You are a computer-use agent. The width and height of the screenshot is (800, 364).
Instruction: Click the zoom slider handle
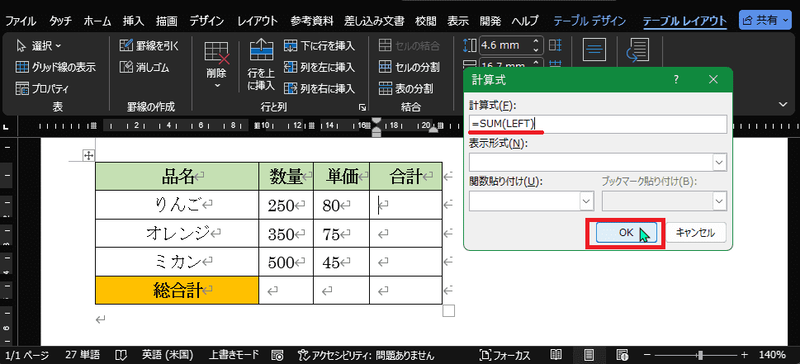tap(702, 355)
